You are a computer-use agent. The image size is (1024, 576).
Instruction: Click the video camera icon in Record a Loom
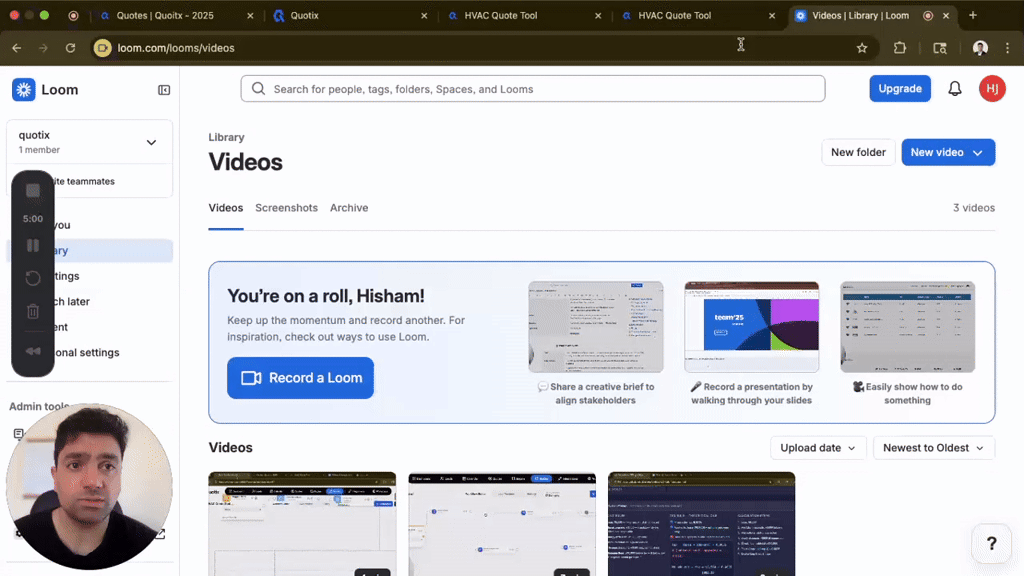(251, 378)
